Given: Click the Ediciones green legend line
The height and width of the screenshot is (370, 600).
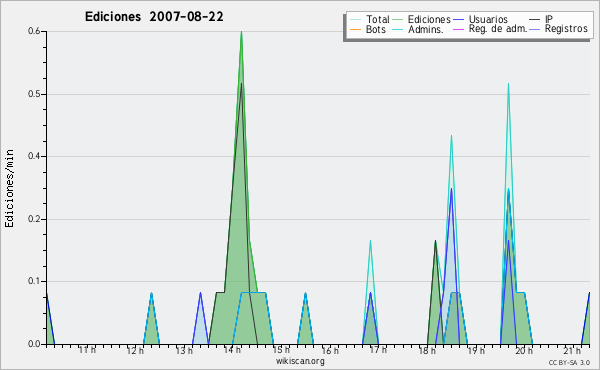Looking at the screenshot, I should pyautogui.click(x=398, y=20).
